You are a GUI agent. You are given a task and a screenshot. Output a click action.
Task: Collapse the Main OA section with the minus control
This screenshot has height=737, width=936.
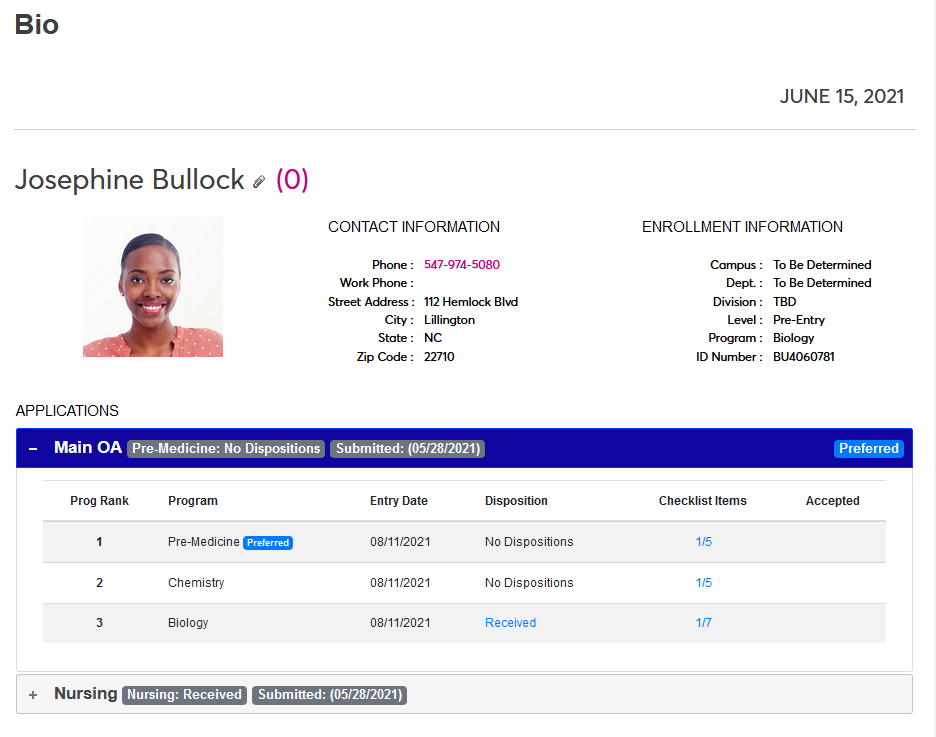click(x=34, y=448)
